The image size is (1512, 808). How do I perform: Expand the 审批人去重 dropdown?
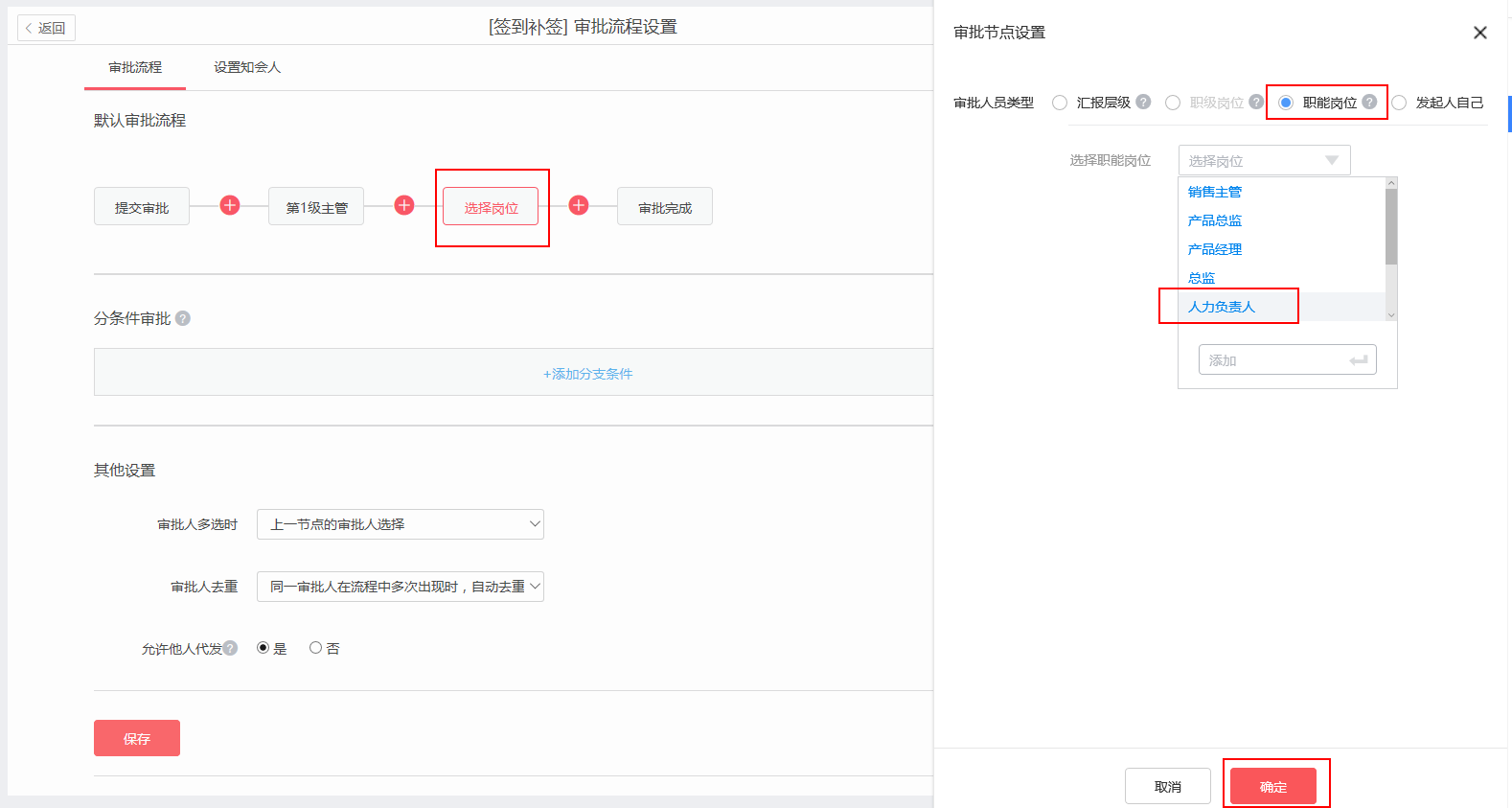click(401, 587)
